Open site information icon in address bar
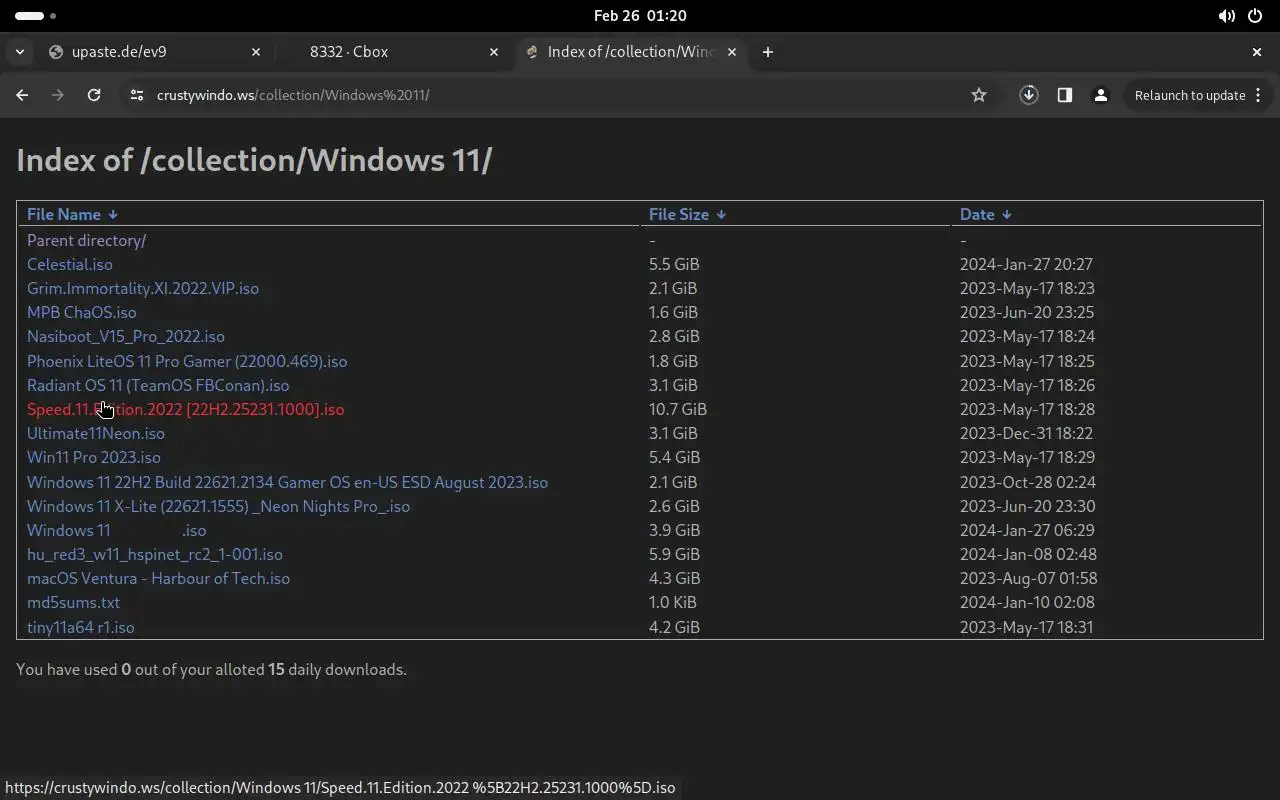1280x800 pixels. tap(137, 95)
